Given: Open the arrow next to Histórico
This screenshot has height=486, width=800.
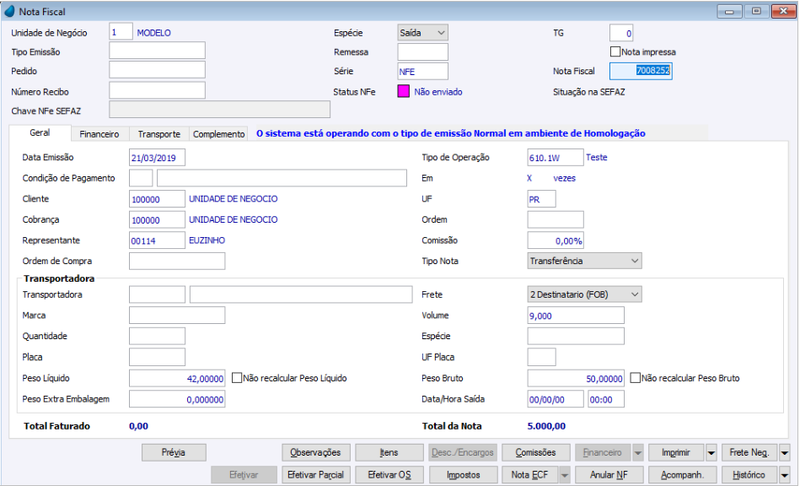Looking at the screenshot, I should 785,475.
